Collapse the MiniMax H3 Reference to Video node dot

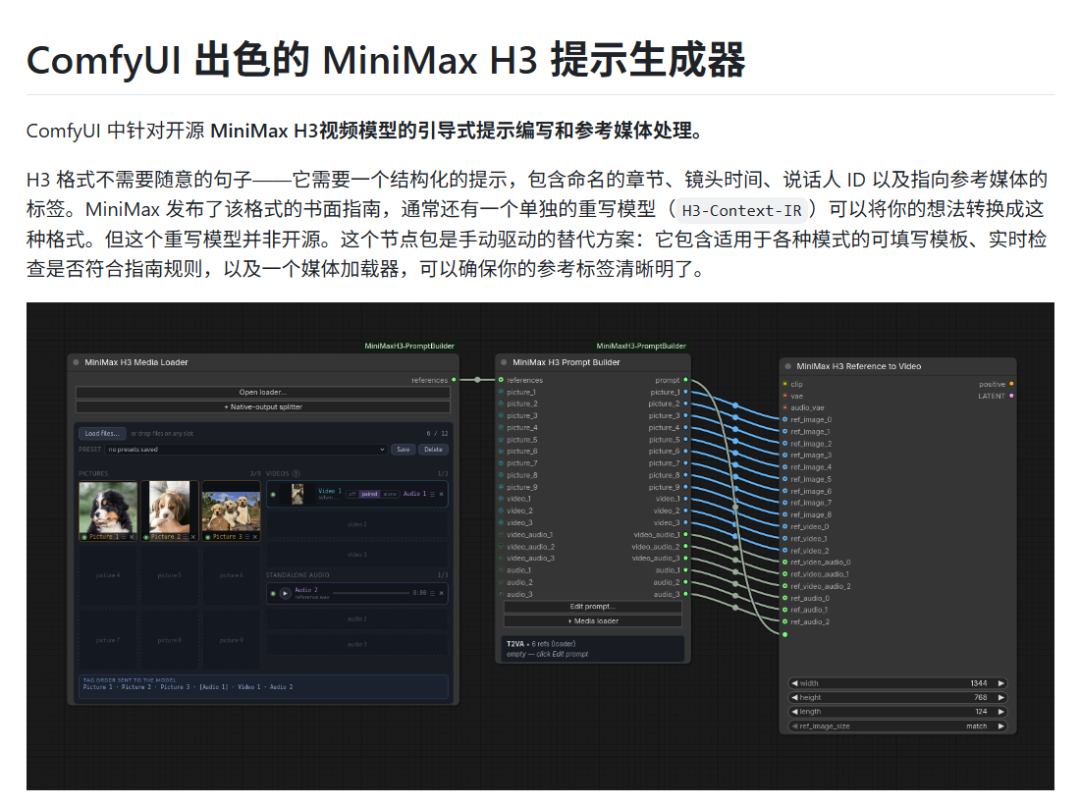[x=788, y=366]
